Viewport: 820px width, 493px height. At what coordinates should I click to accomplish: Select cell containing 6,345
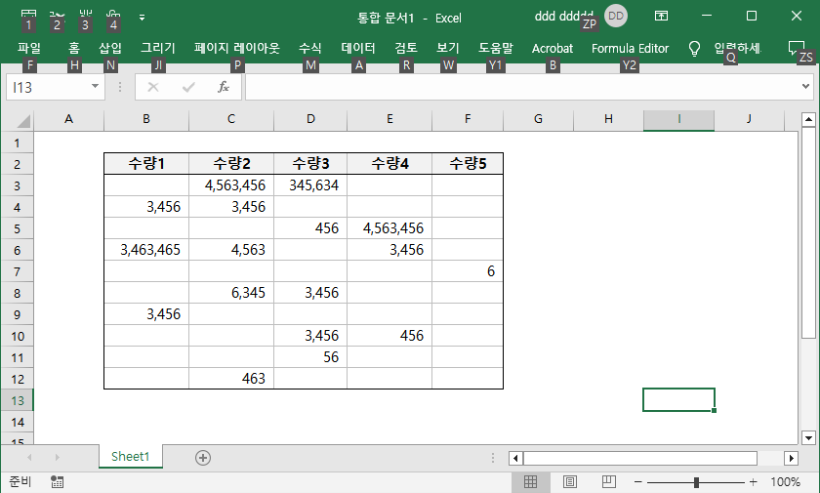(231, 293)
